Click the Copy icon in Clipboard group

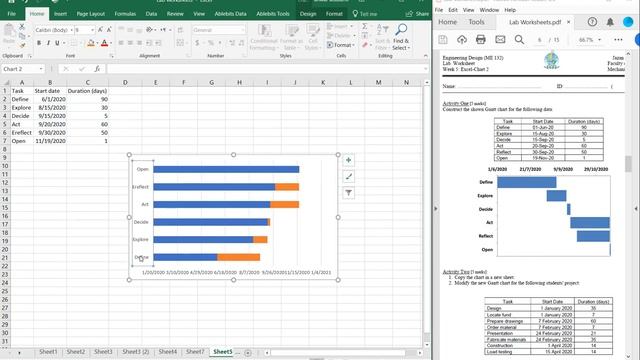coord(22,36)
